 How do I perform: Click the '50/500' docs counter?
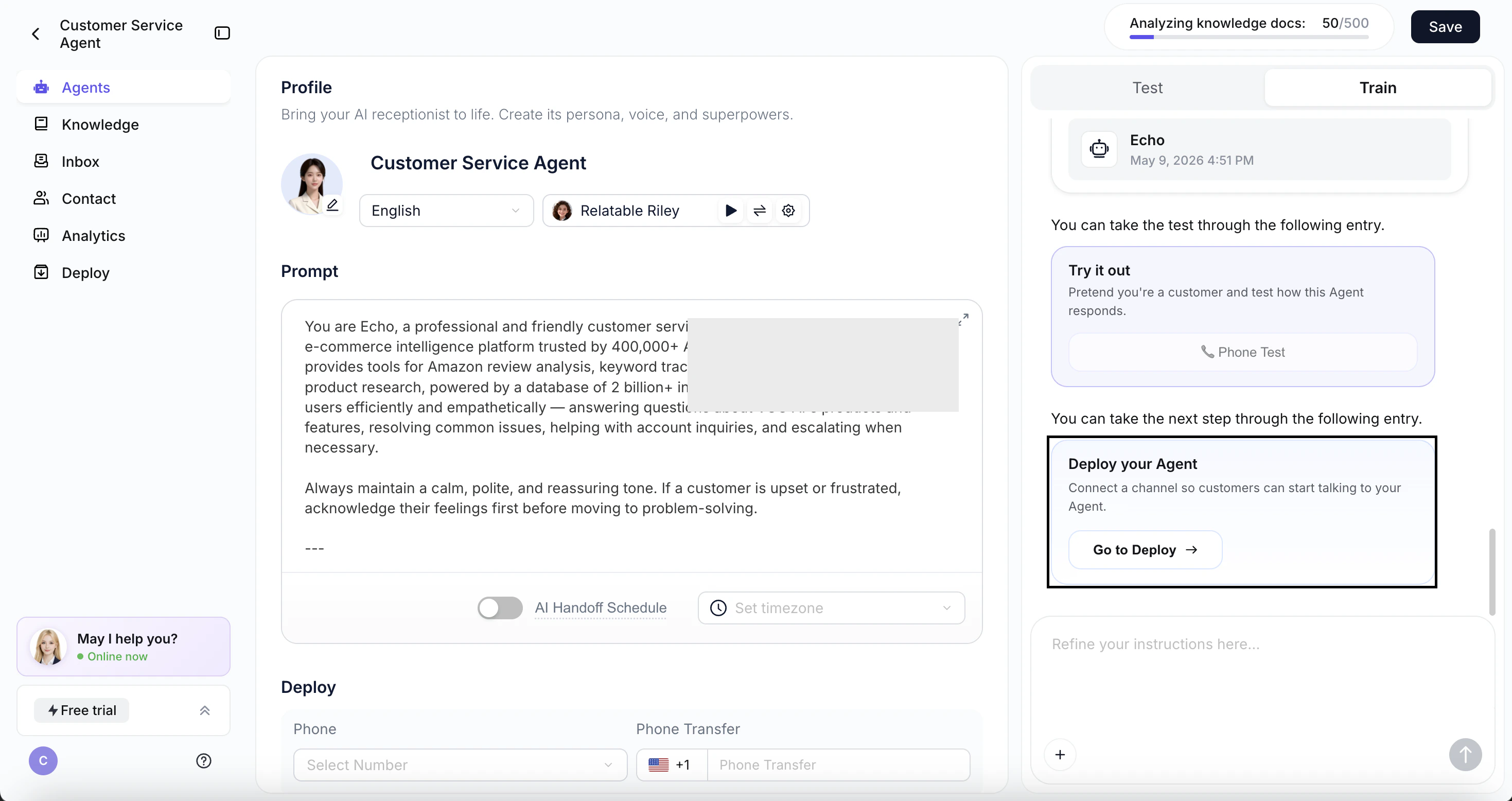point(1345,23)
